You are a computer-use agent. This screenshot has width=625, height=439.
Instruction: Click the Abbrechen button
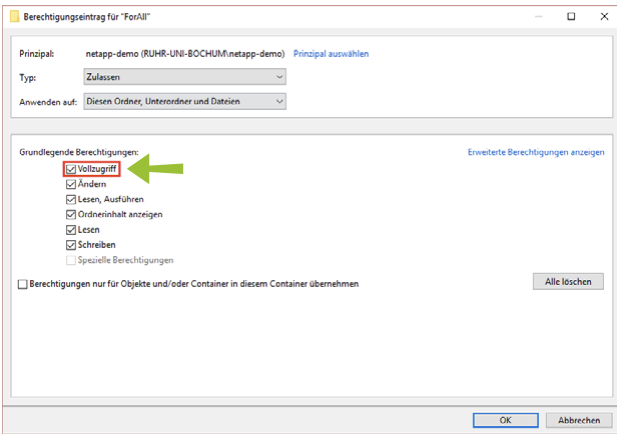(579, 420)
